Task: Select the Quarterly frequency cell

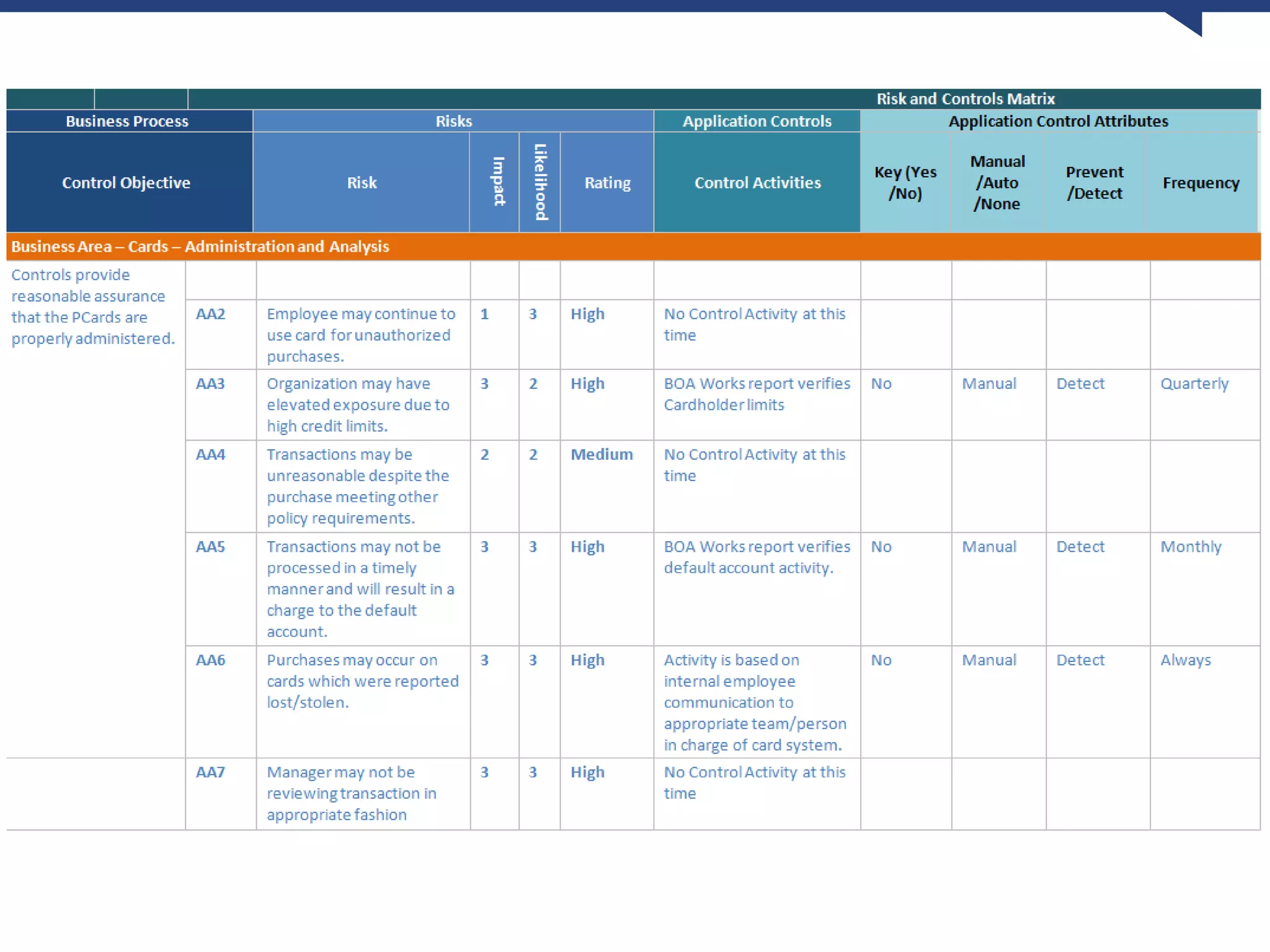Action: click(x=1194, y=384)
